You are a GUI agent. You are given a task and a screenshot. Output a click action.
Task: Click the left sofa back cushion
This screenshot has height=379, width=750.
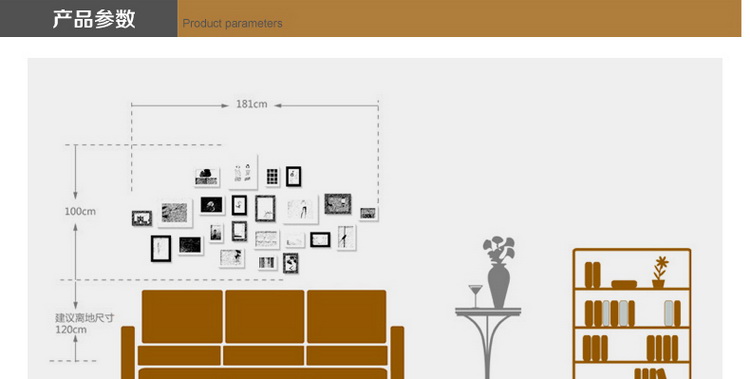click(x=182, y=316)
